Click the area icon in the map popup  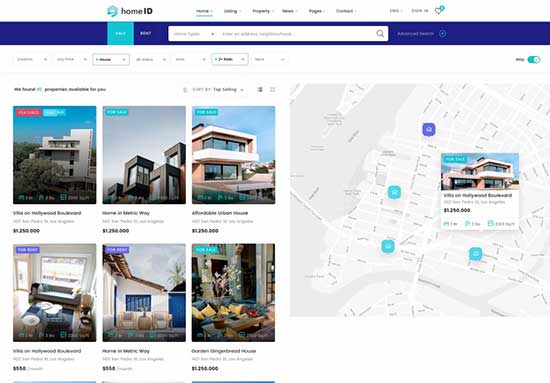pyautogui.click(x=491, y=223)
